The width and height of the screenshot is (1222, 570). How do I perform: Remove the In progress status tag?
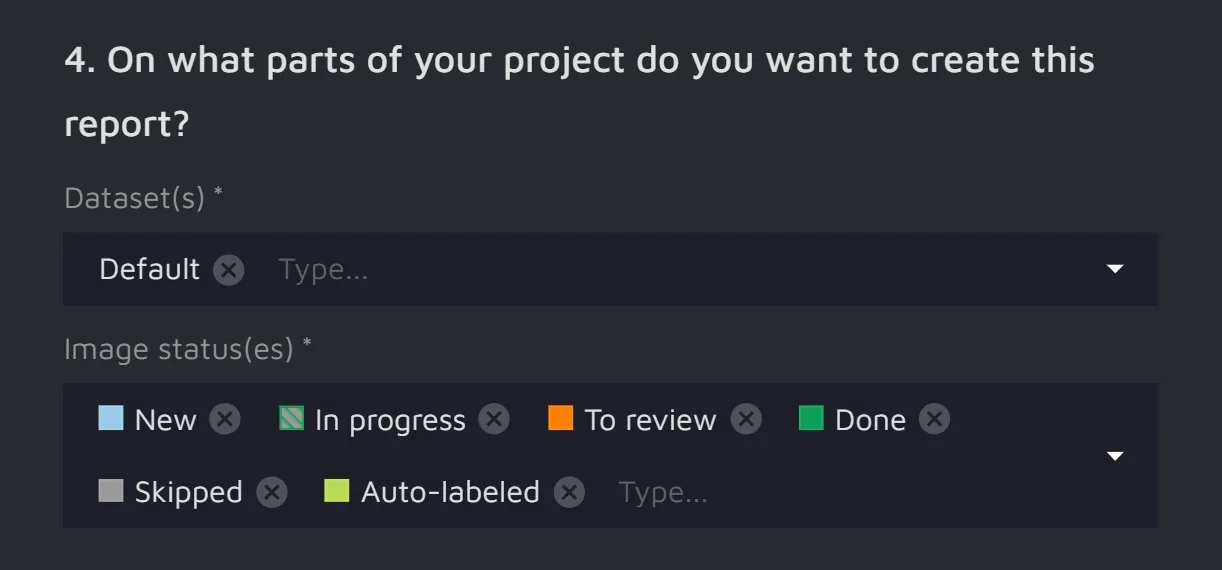pyautogui.click(x=494, y=419)
